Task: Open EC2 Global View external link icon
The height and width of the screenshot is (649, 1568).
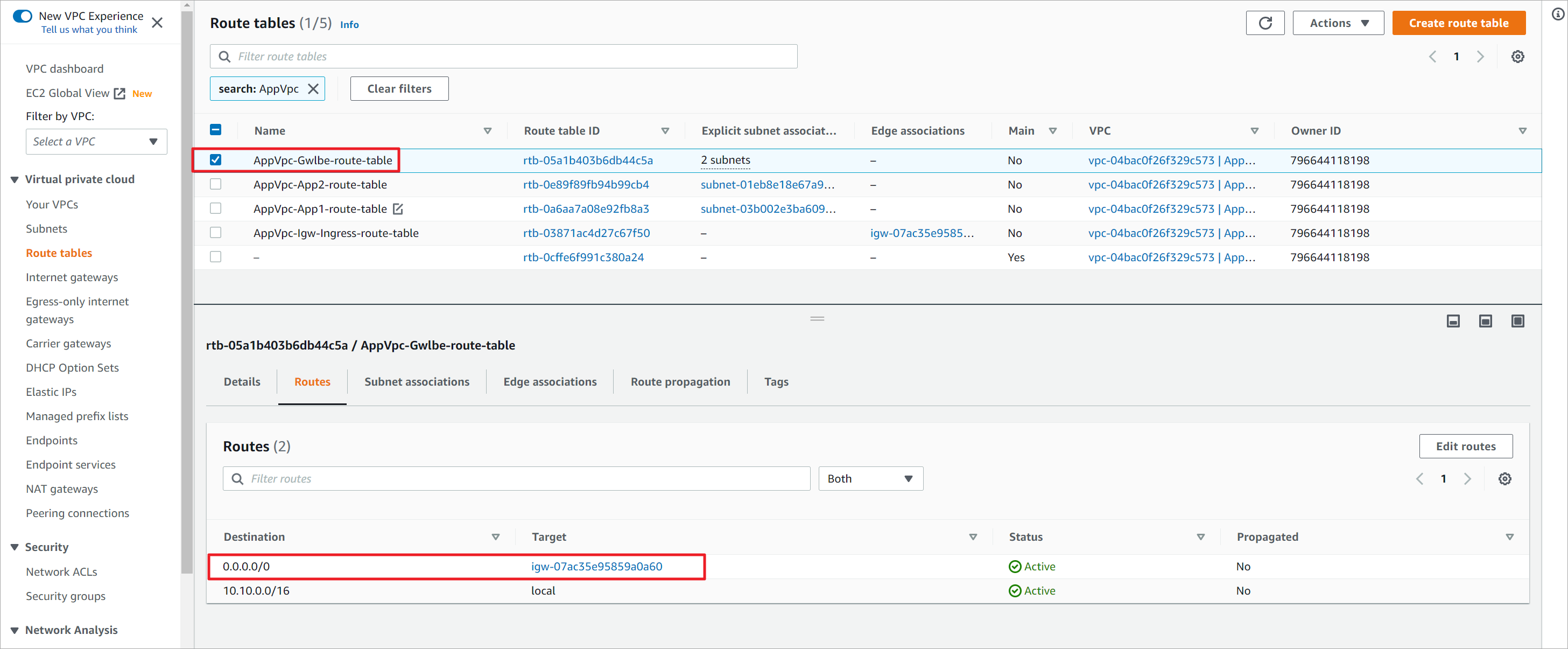Action: pos(120,94)
